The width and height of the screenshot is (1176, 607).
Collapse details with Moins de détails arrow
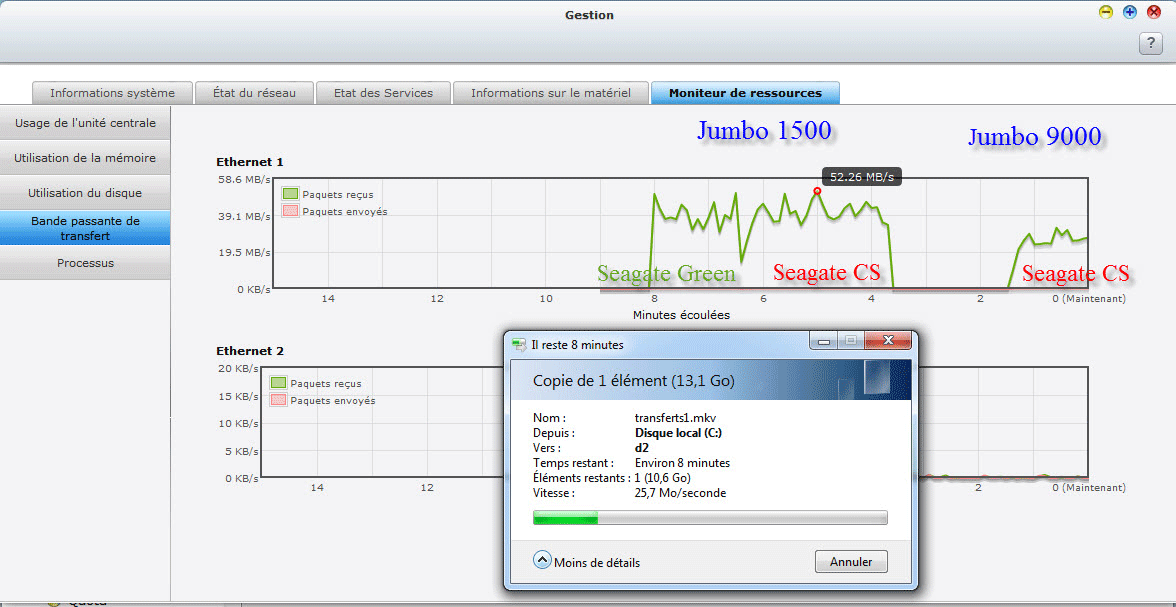542,560
